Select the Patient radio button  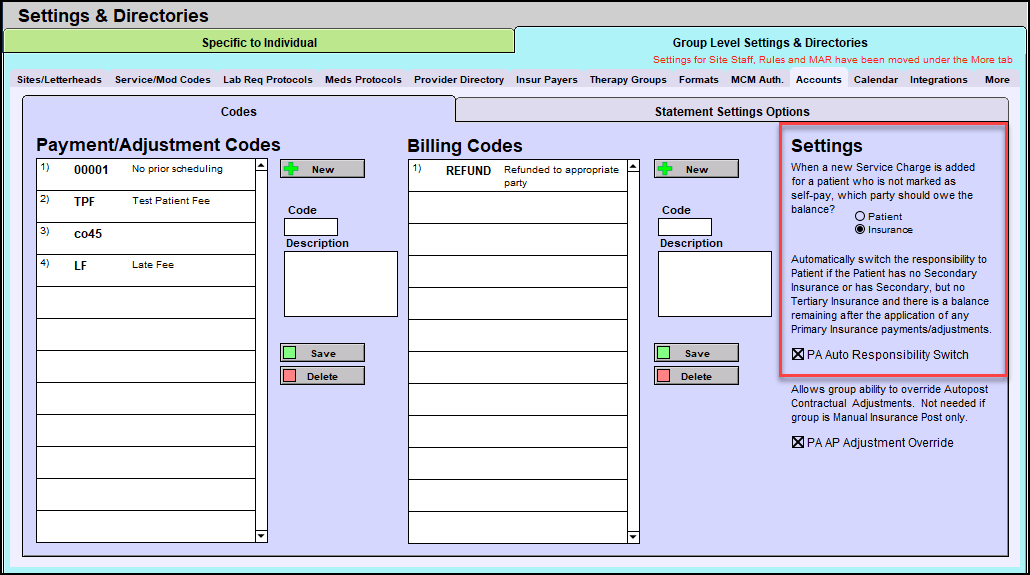[860, 216]
